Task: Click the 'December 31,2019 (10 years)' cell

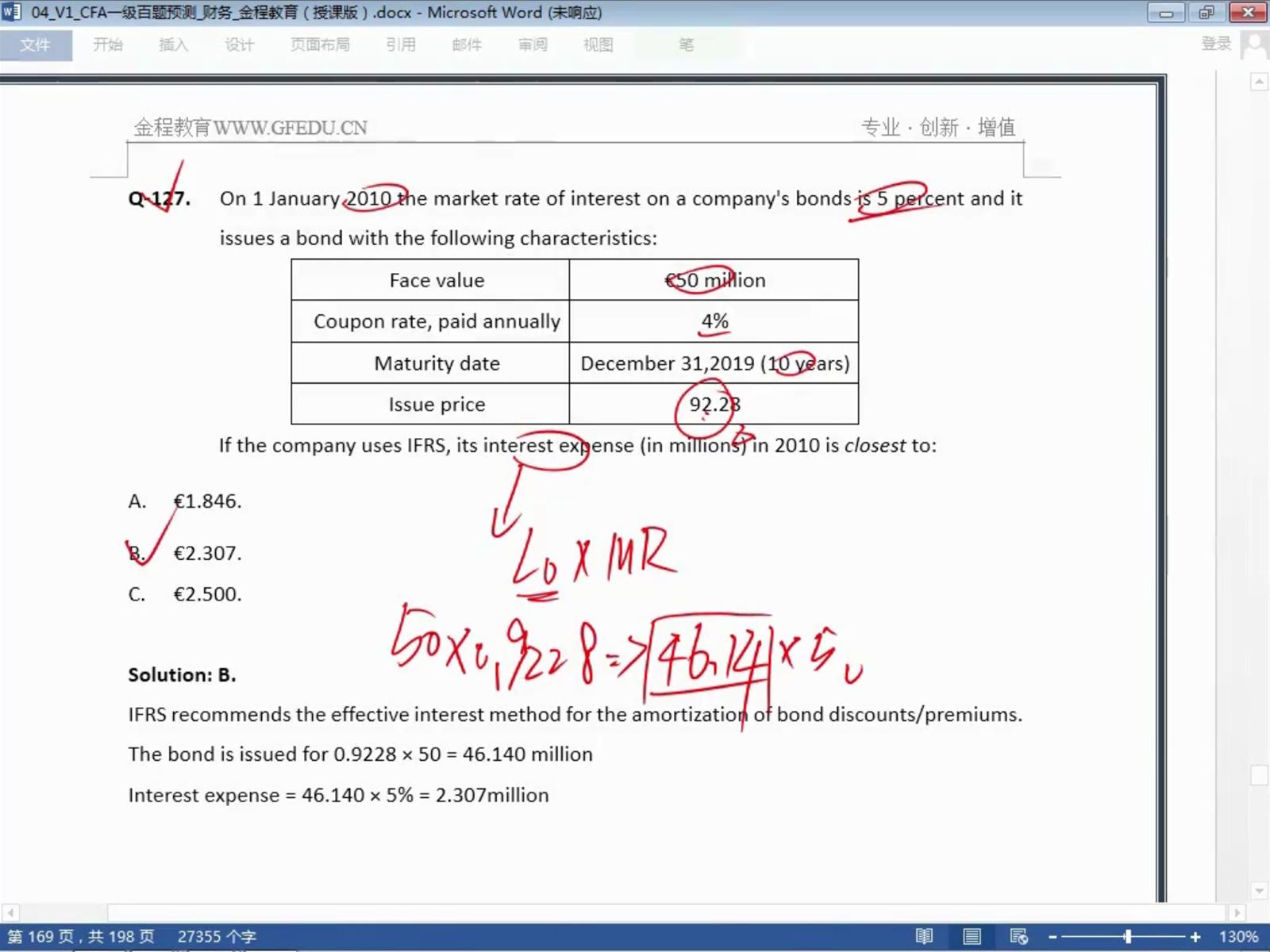Action: (x=714, y=363)
